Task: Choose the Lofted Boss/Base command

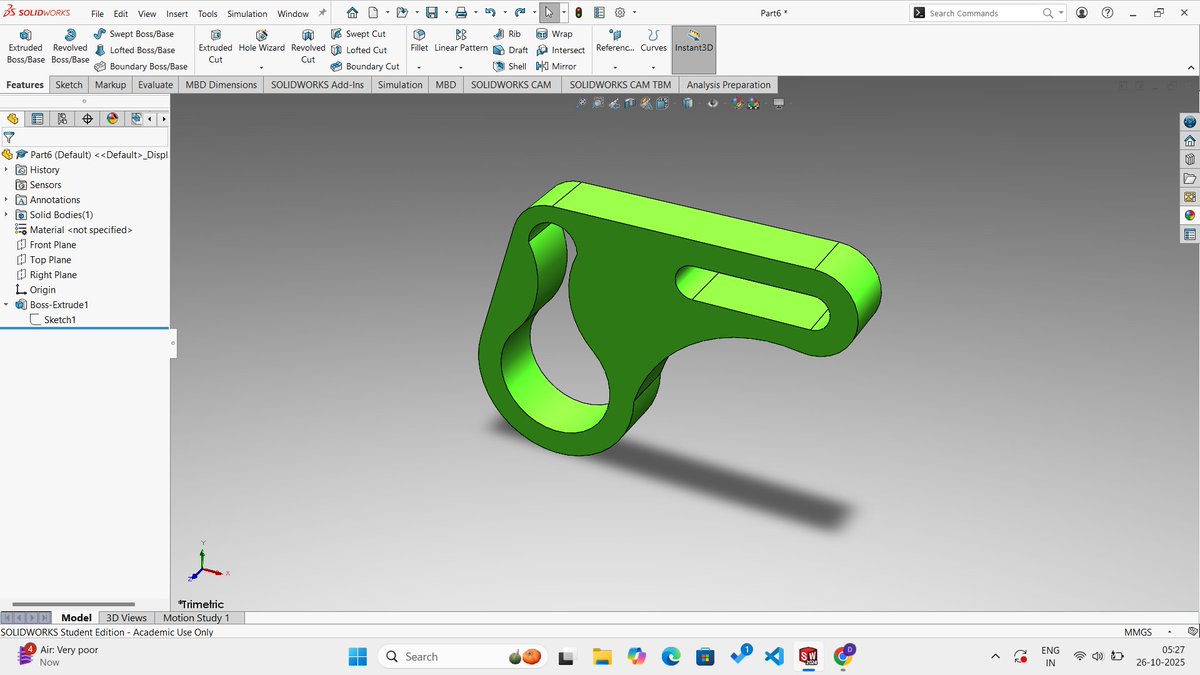Action: pos(134,50)
